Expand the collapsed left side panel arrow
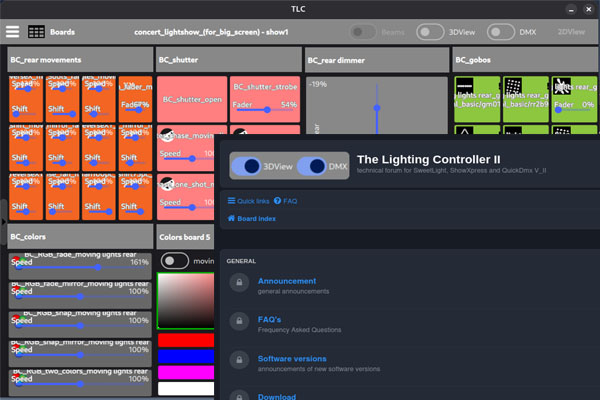 [x=3, y=208]
